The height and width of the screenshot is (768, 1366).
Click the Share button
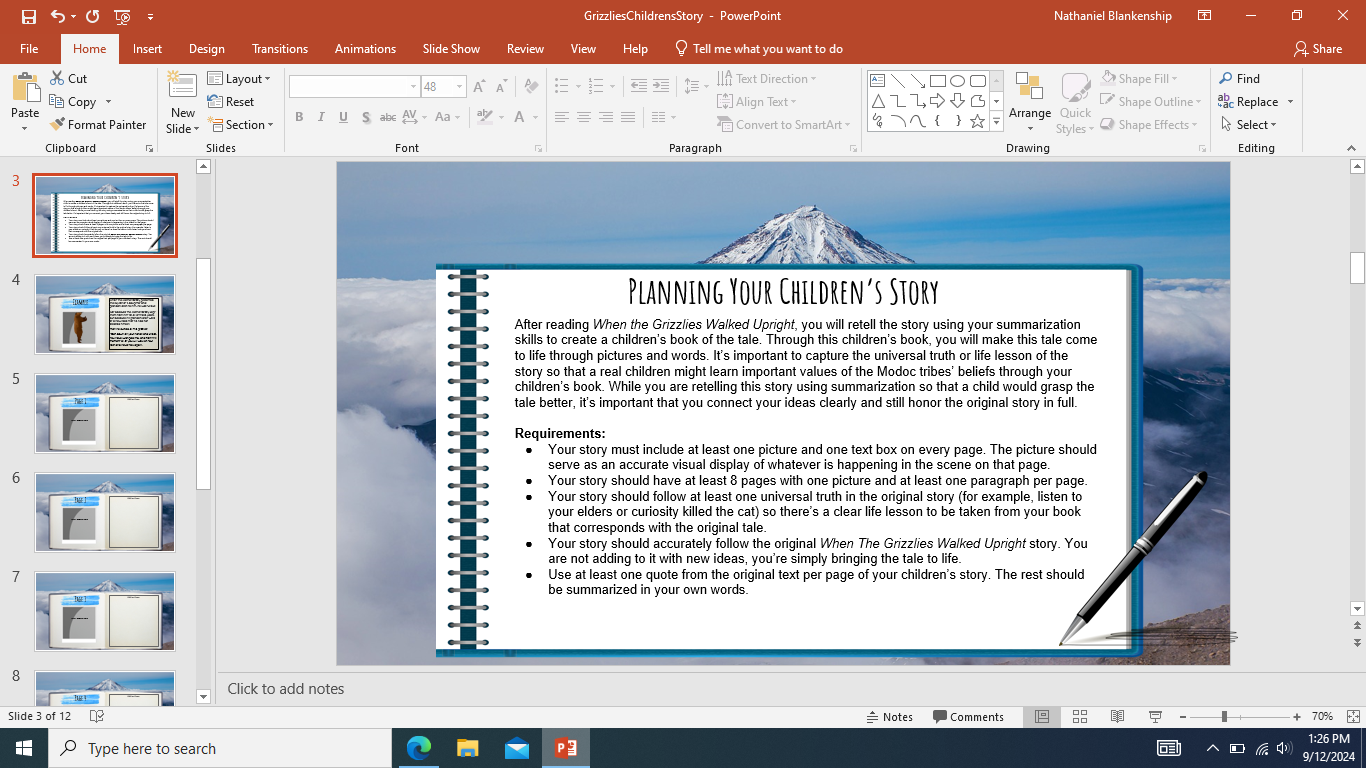pos(1317,48)
